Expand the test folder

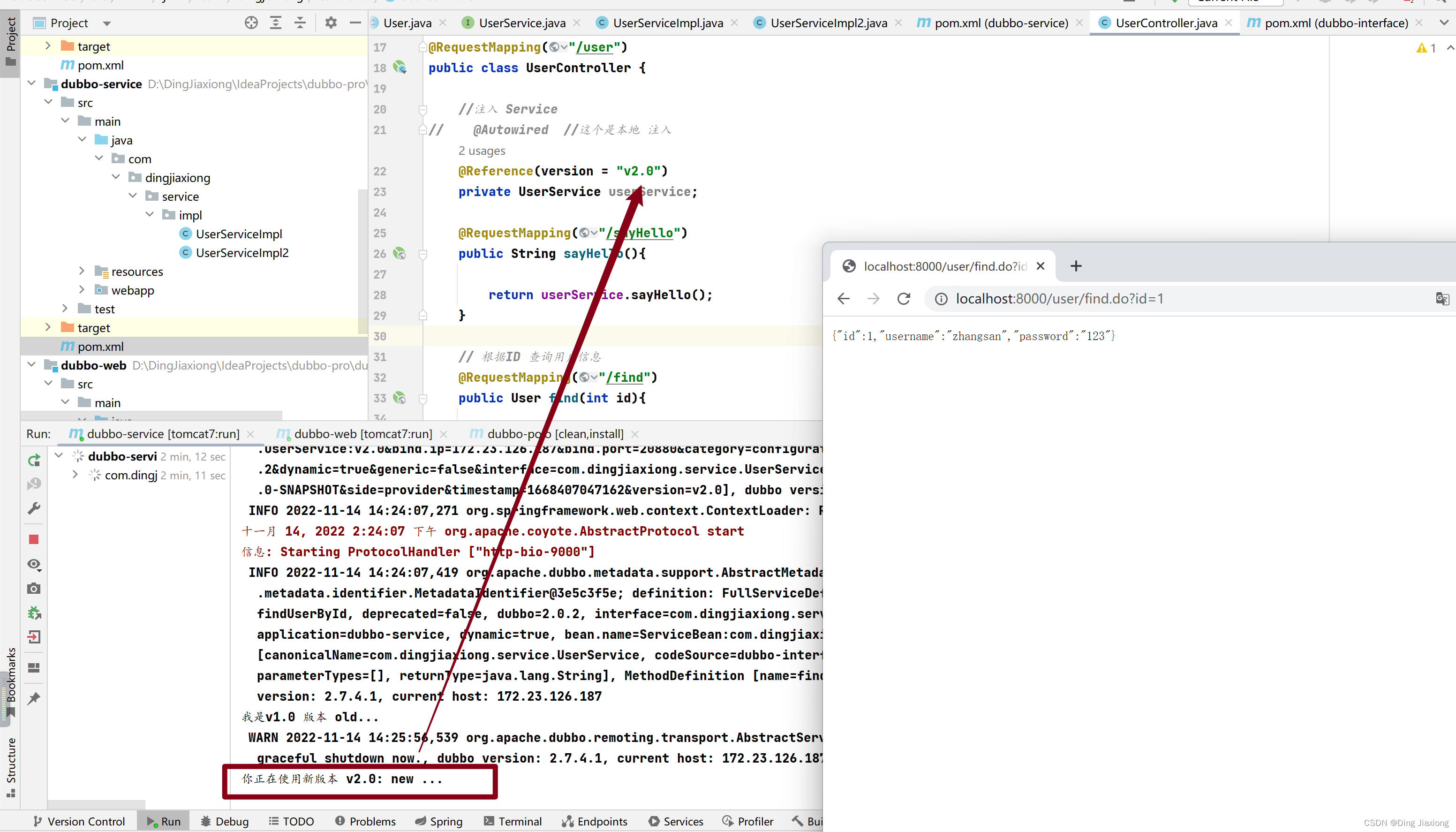pos(65,309)
